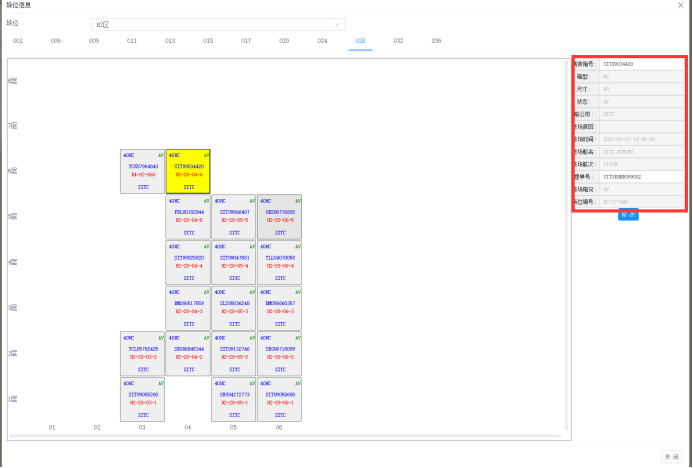Switch to bay tab 013

click(170, 41)
